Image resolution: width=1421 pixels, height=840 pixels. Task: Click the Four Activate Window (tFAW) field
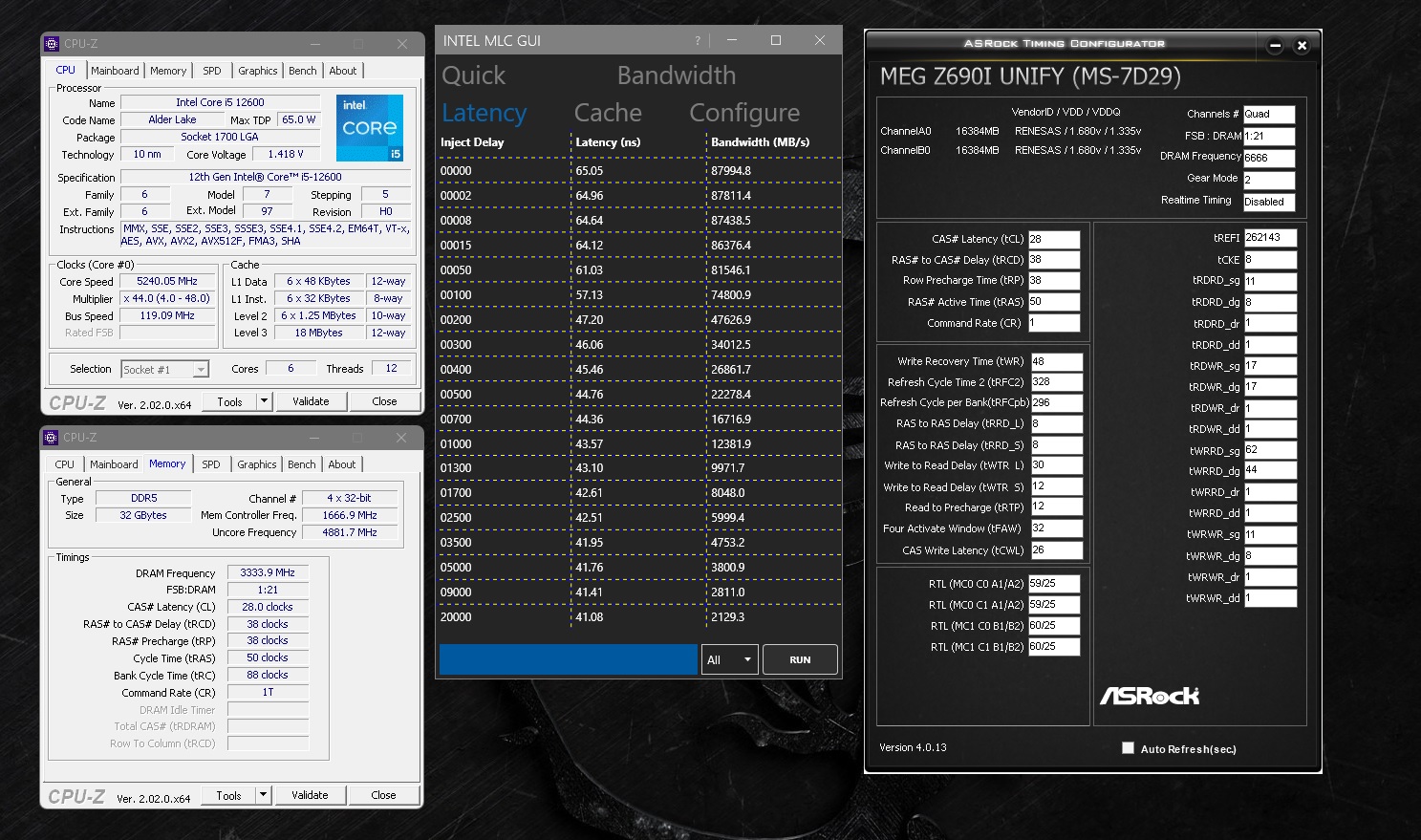pyautogui.click(x=1056, y=528)
